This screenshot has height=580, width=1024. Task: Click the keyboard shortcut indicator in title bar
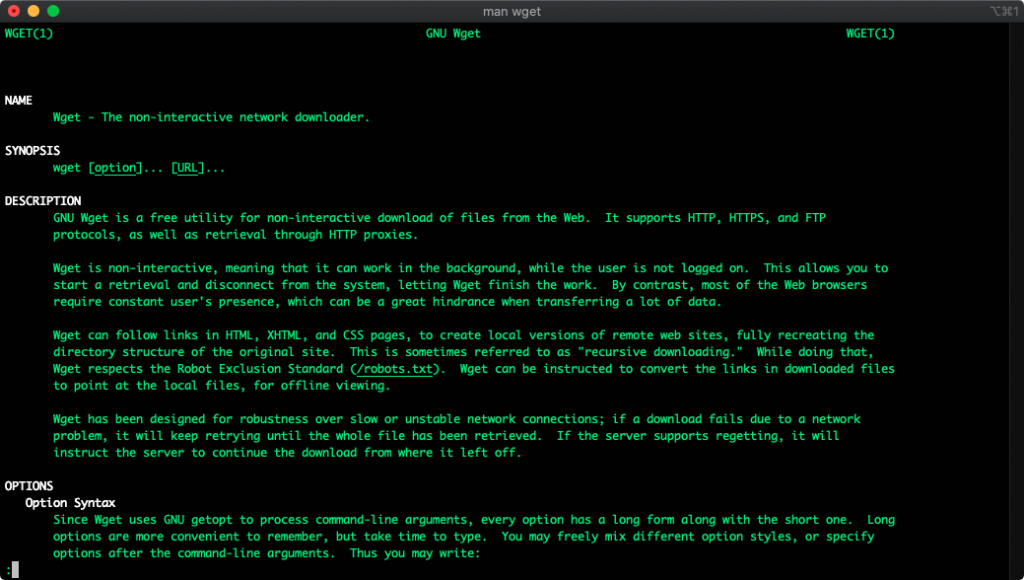coord(1004,11)
